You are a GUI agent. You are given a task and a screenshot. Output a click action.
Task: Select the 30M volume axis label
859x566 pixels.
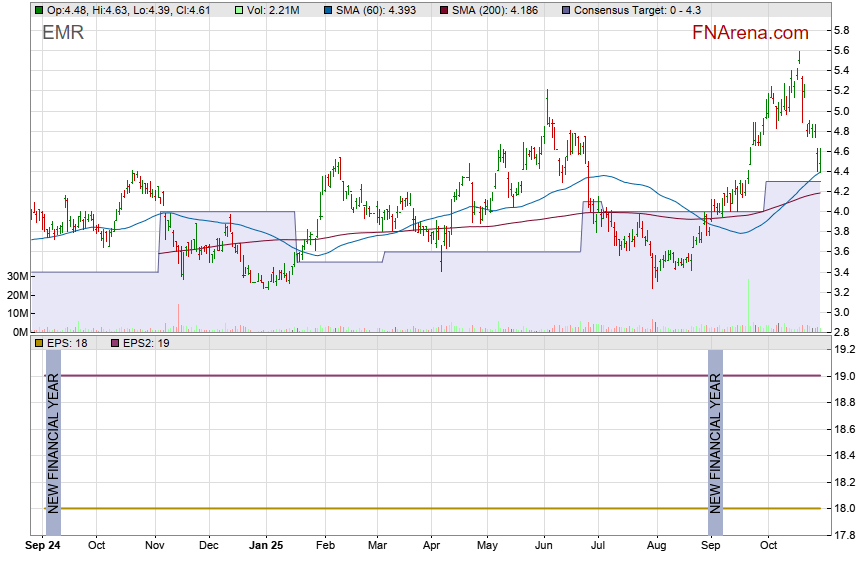16,276
